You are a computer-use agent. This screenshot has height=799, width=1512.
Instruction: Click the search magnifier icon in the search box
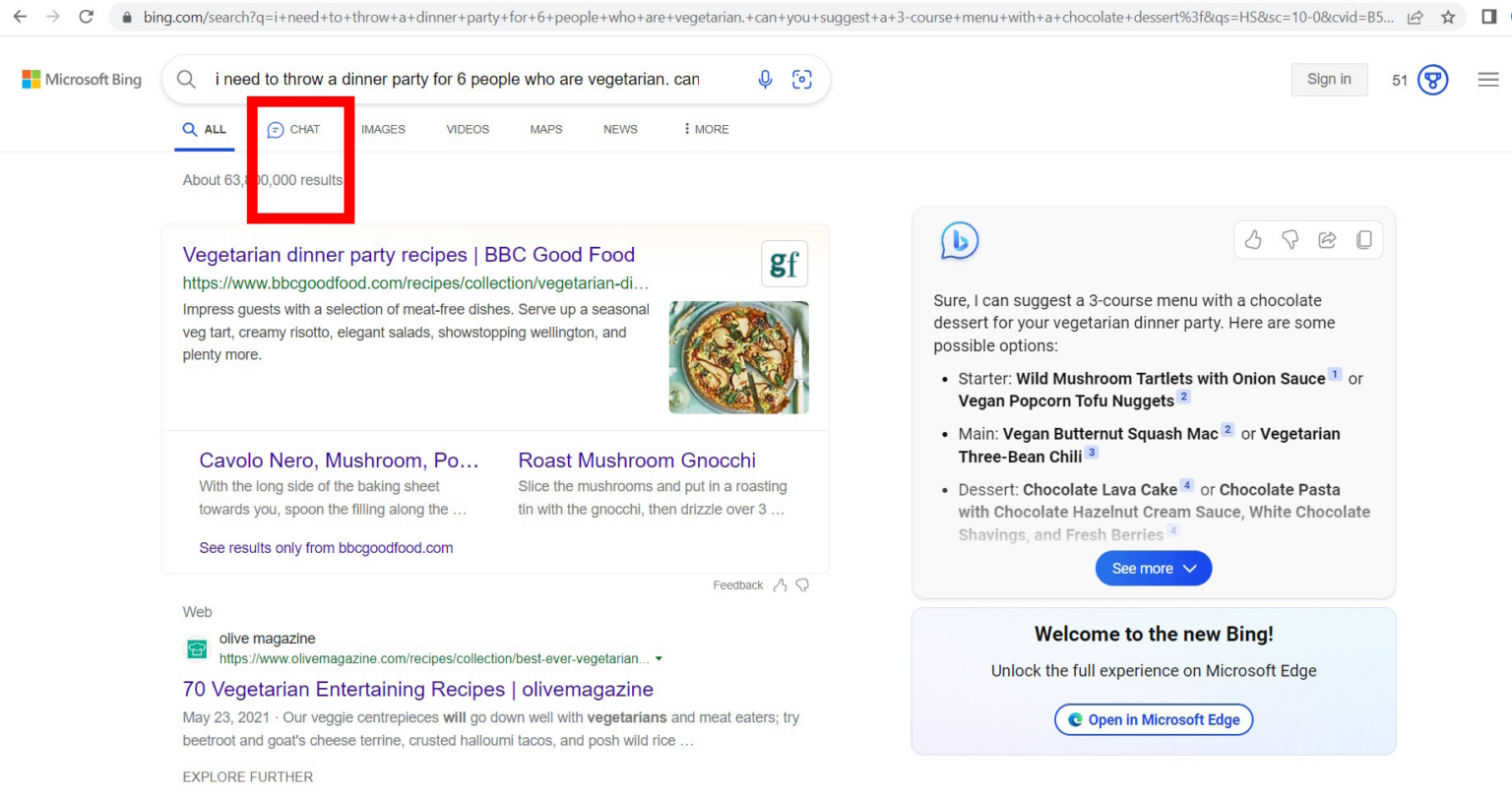click(x=186, y=80)
